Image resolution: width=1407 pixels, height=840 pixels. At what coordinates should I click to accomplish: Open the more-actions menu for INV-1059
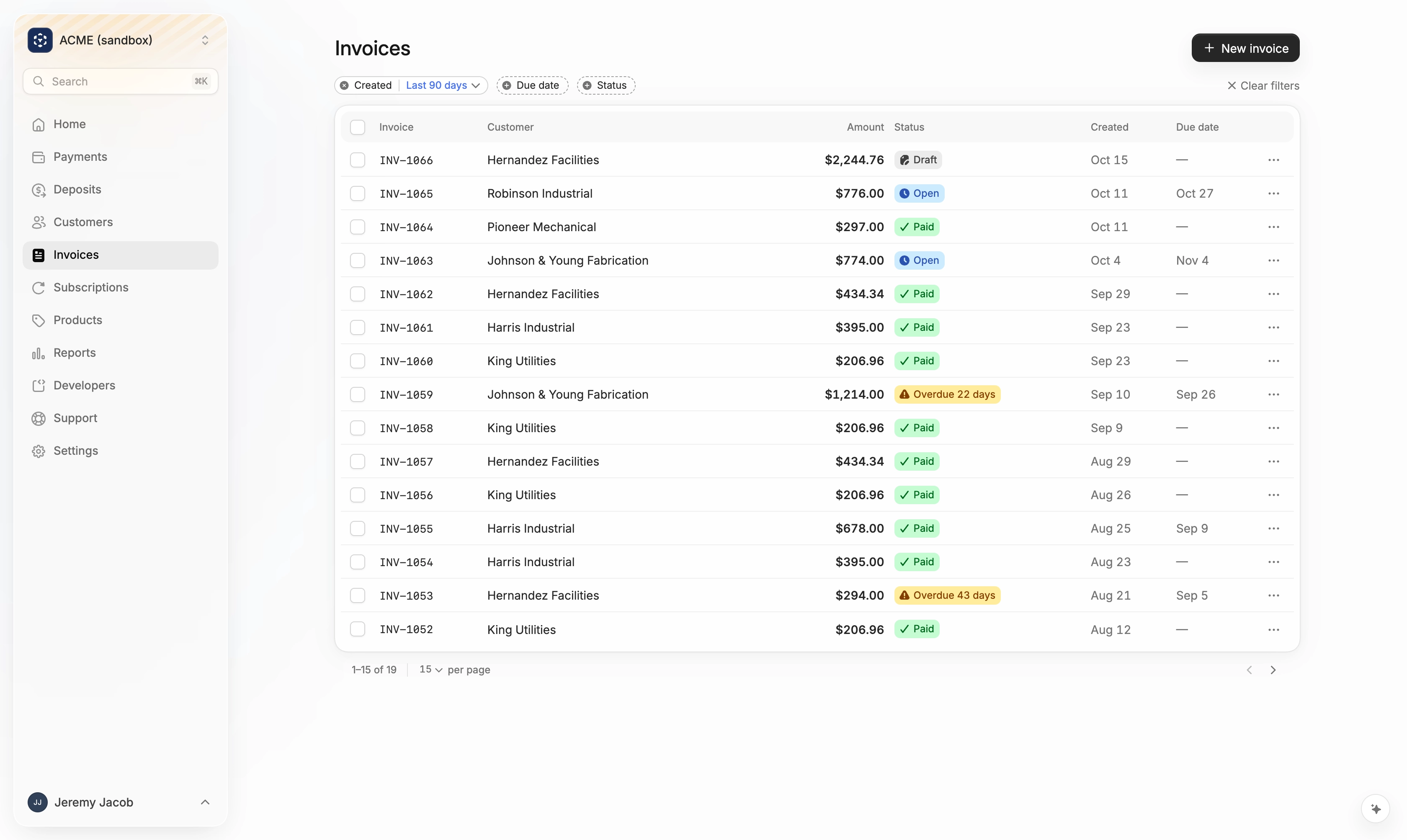pyautogui.click(x=1273, y=394)
